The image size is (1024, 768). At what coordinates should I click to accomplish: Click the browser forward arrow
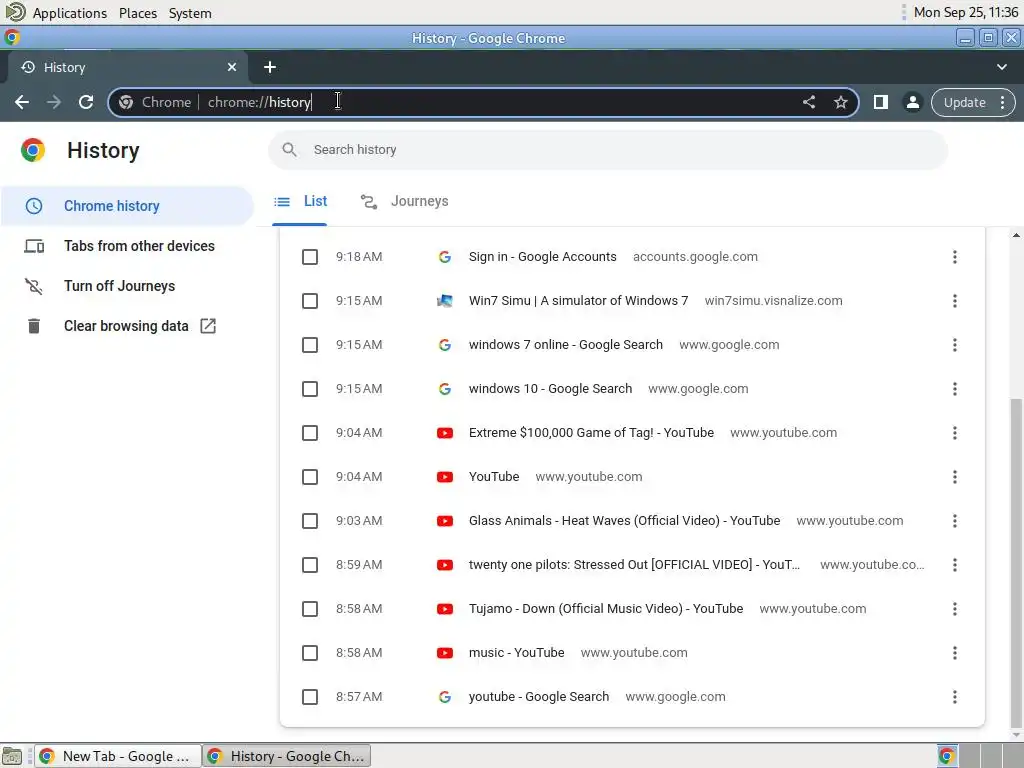pos(54,102)
